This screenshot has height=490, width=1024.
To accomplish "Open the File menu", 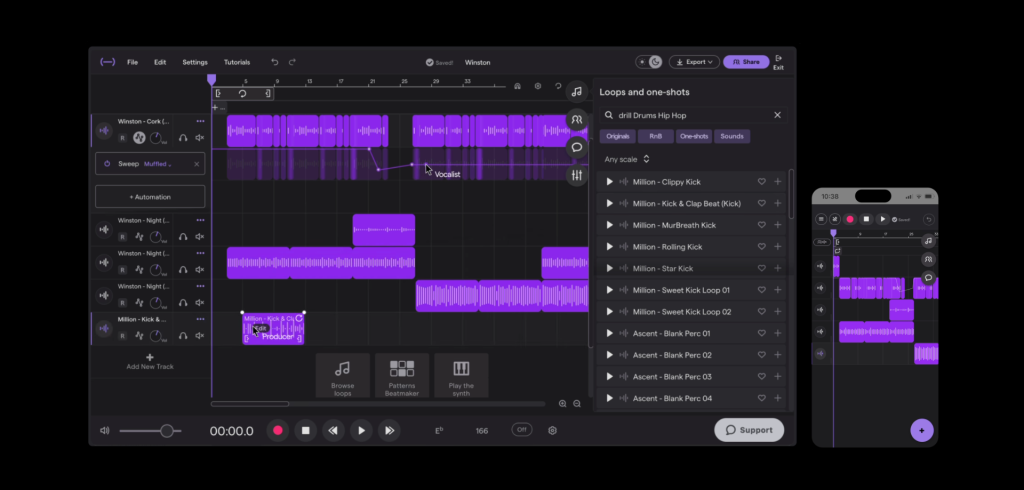I will coord(132,62).
